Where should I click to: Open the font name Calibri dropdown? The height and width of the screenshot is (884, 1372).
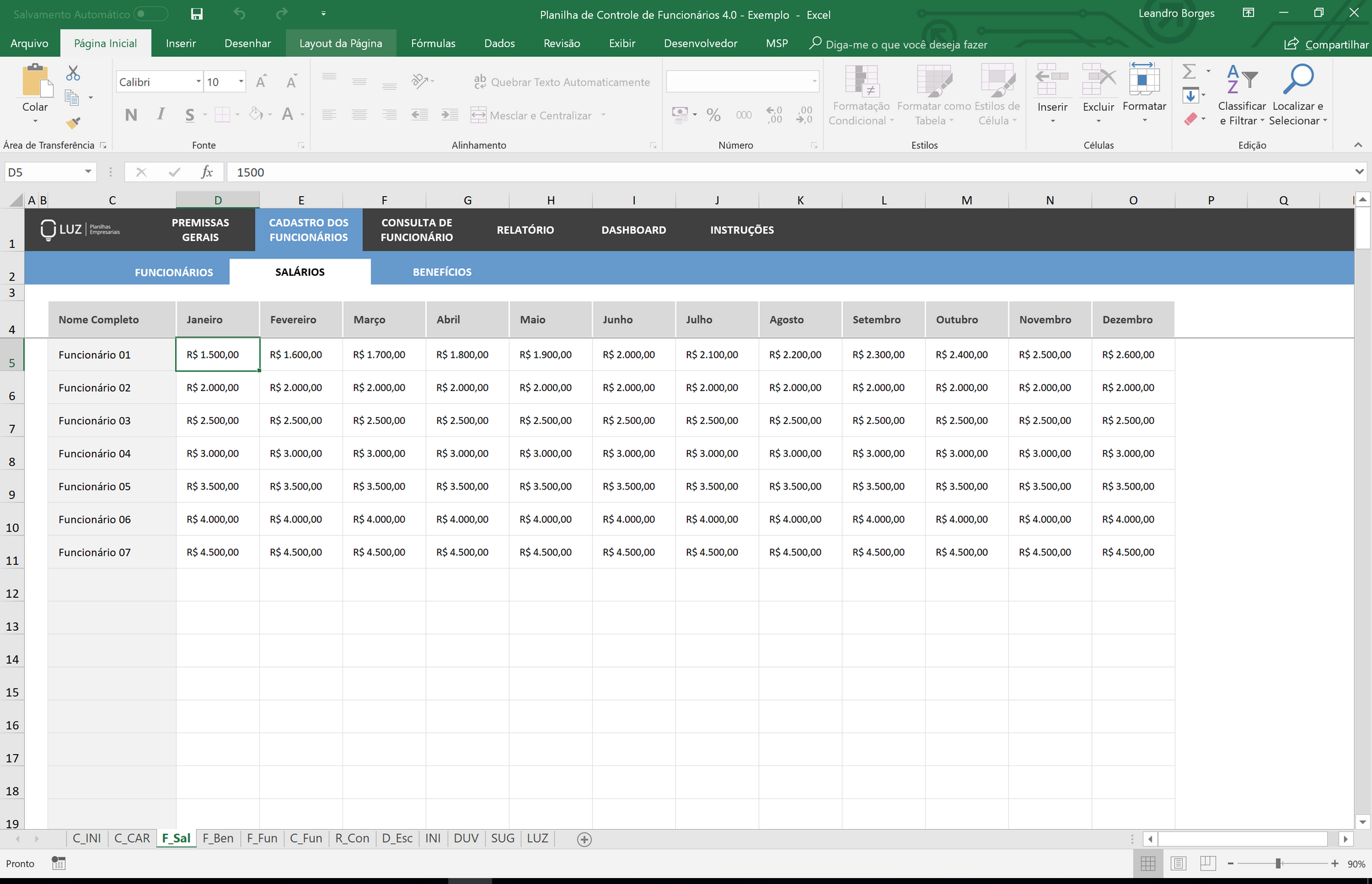tap(198, 82)
